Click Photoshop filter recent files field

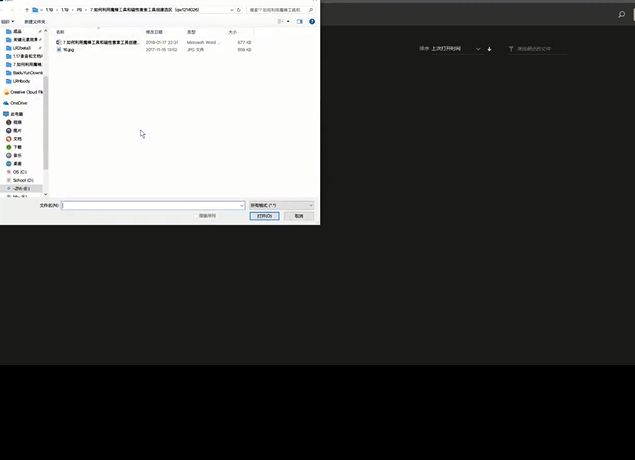[x=537, y=49]
